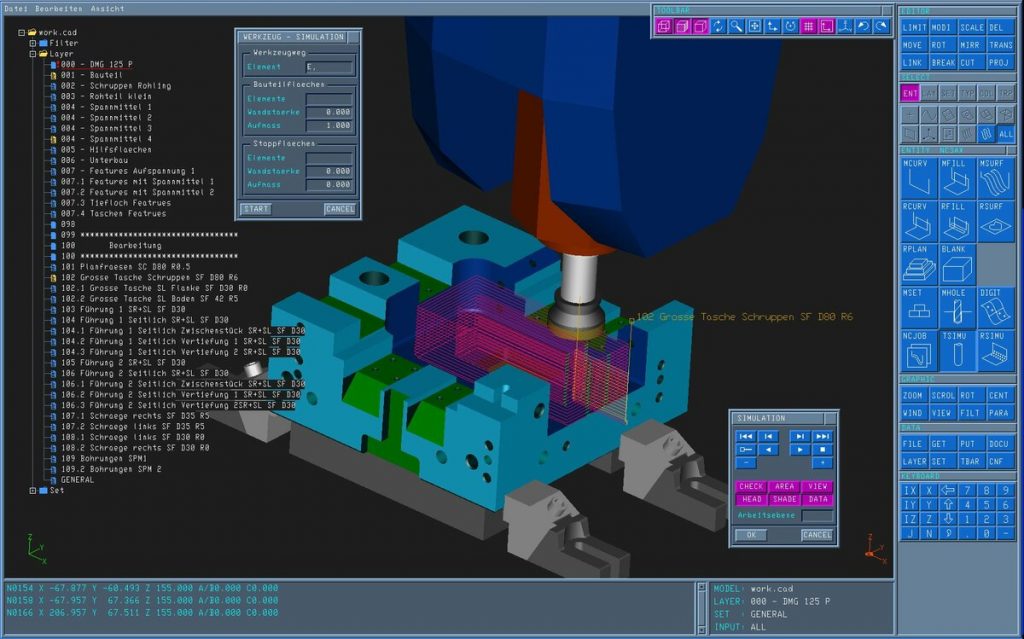Select the MSURF surface milling icon
The image size is (1024, 639).
tap(995, 181)
